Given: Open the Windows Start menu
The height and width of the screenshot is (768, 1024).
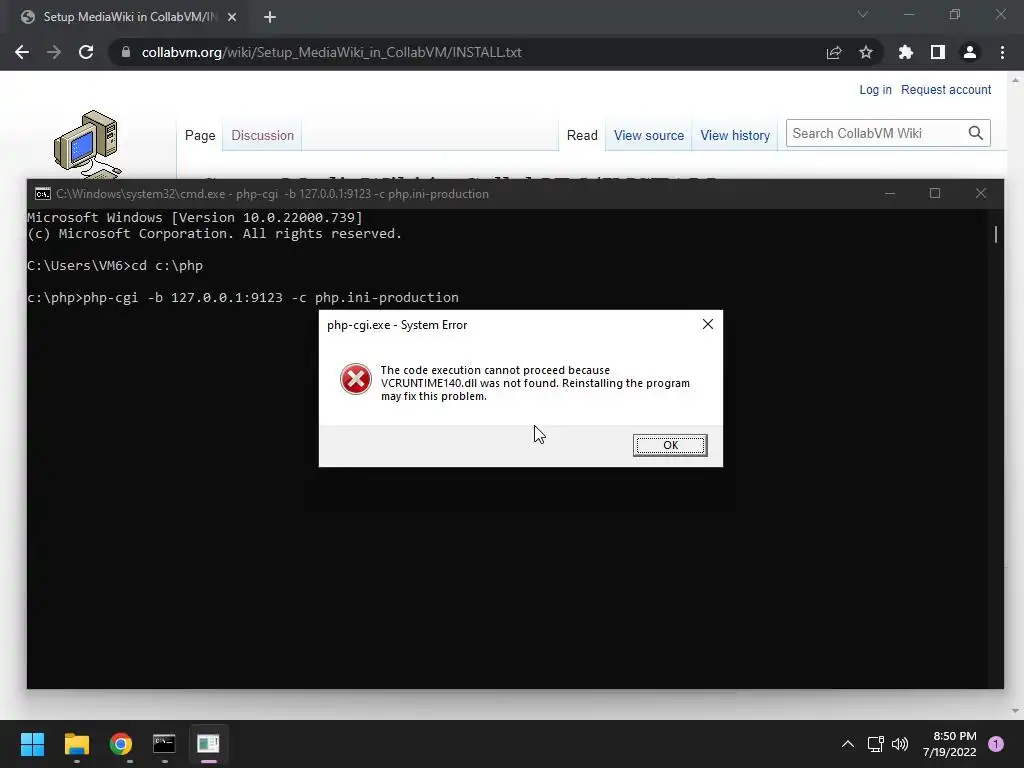Looking at the screenshot, I should [32, 744].
